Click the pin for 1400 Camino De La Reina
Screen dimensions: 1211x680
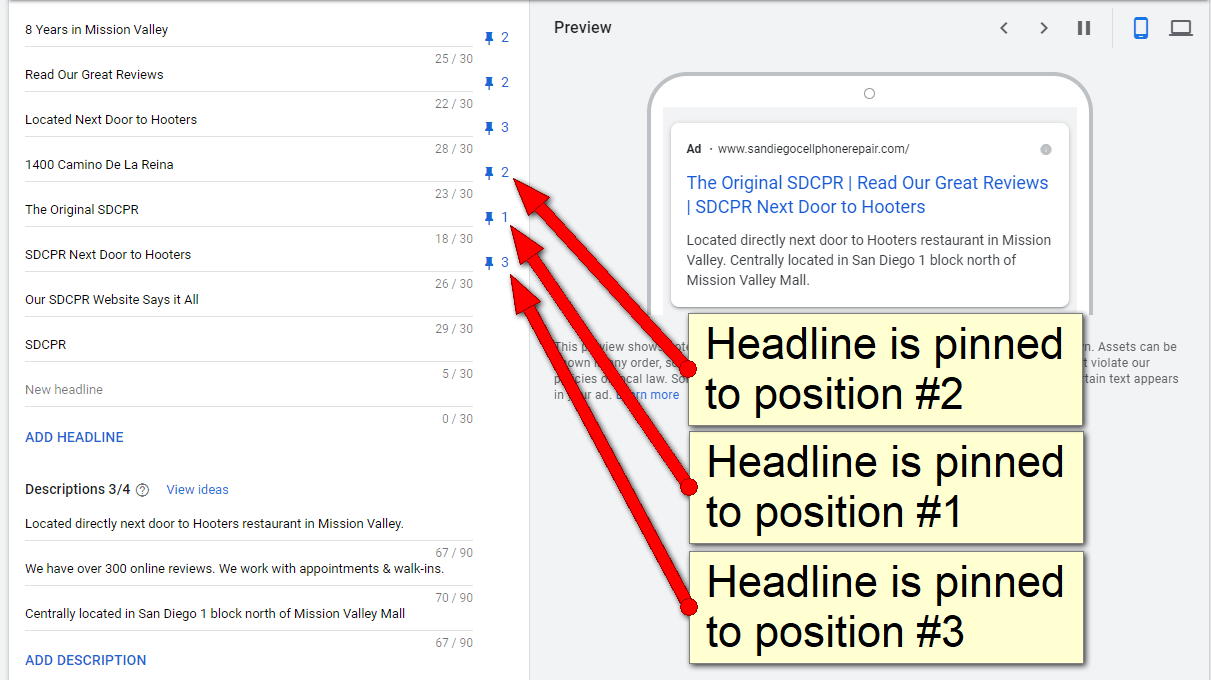pos(496,173)
